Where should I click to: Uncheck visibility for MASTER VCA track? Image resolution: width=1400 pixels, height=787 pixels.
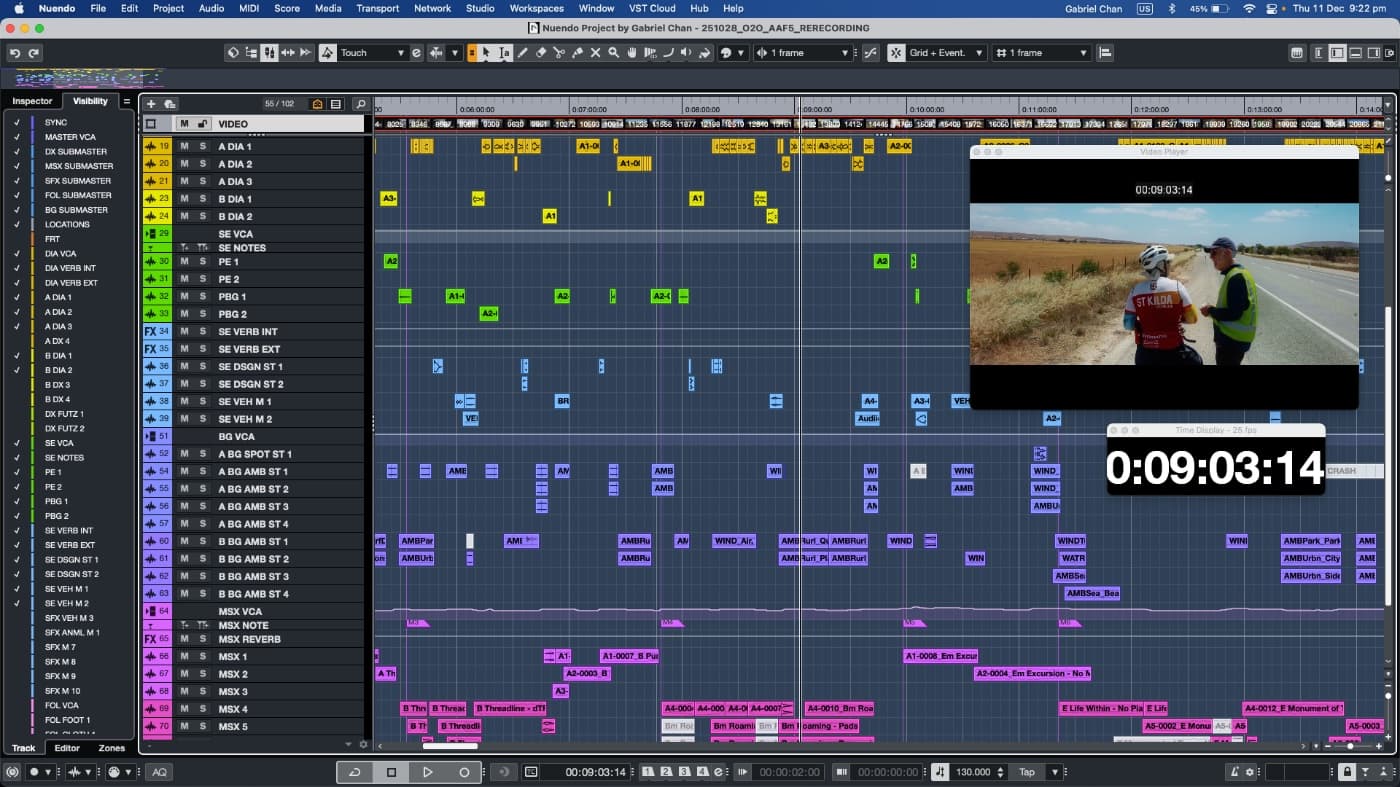[x=17, y=137]
